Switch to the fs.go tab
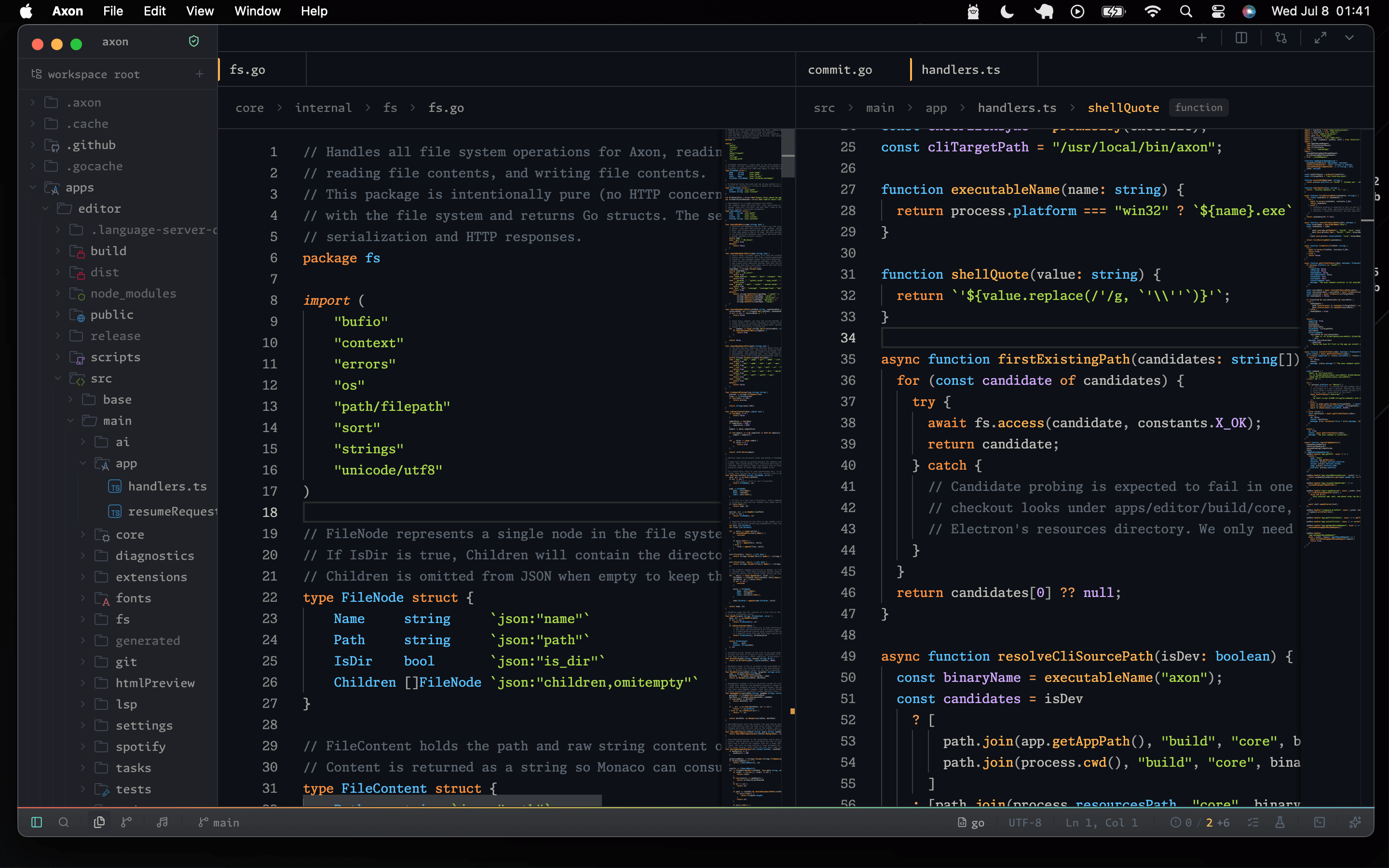This screenshot has height=868, width=1389. (262, 69)
